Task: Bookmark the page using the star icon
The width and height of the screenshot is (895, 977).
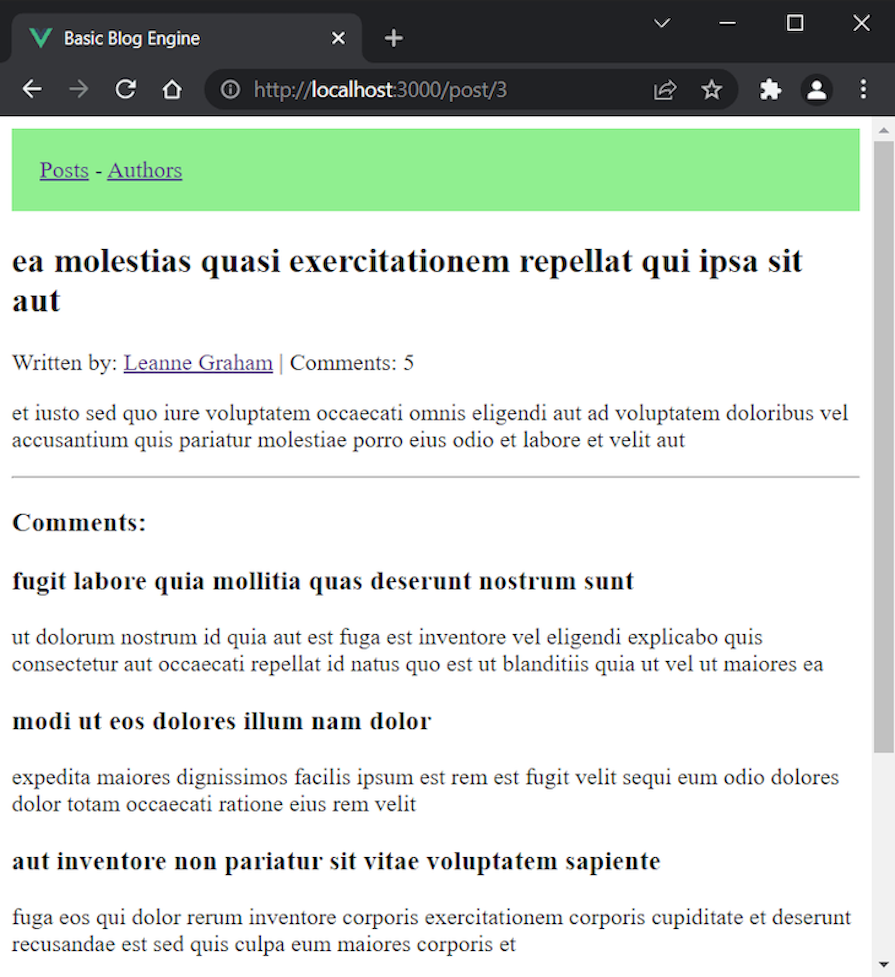Action: click(712, 89)
